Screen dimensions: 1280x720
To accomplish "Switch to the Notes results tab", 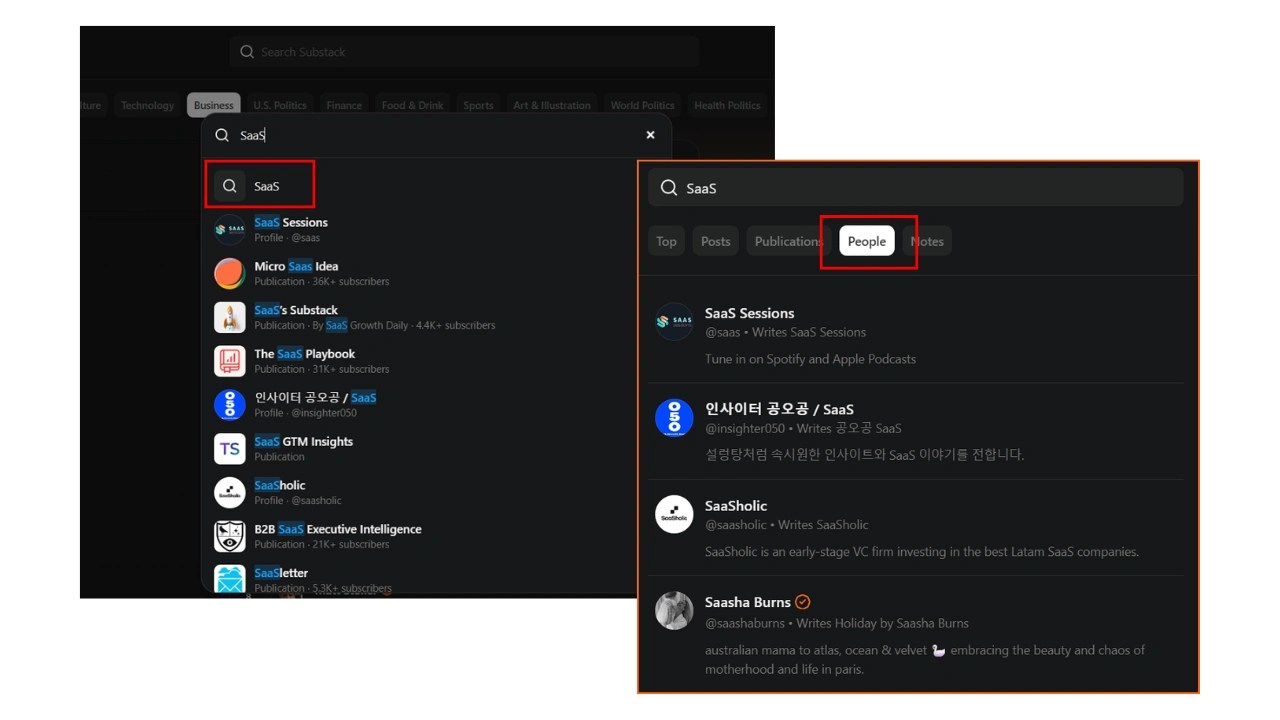I will [927, 241].
